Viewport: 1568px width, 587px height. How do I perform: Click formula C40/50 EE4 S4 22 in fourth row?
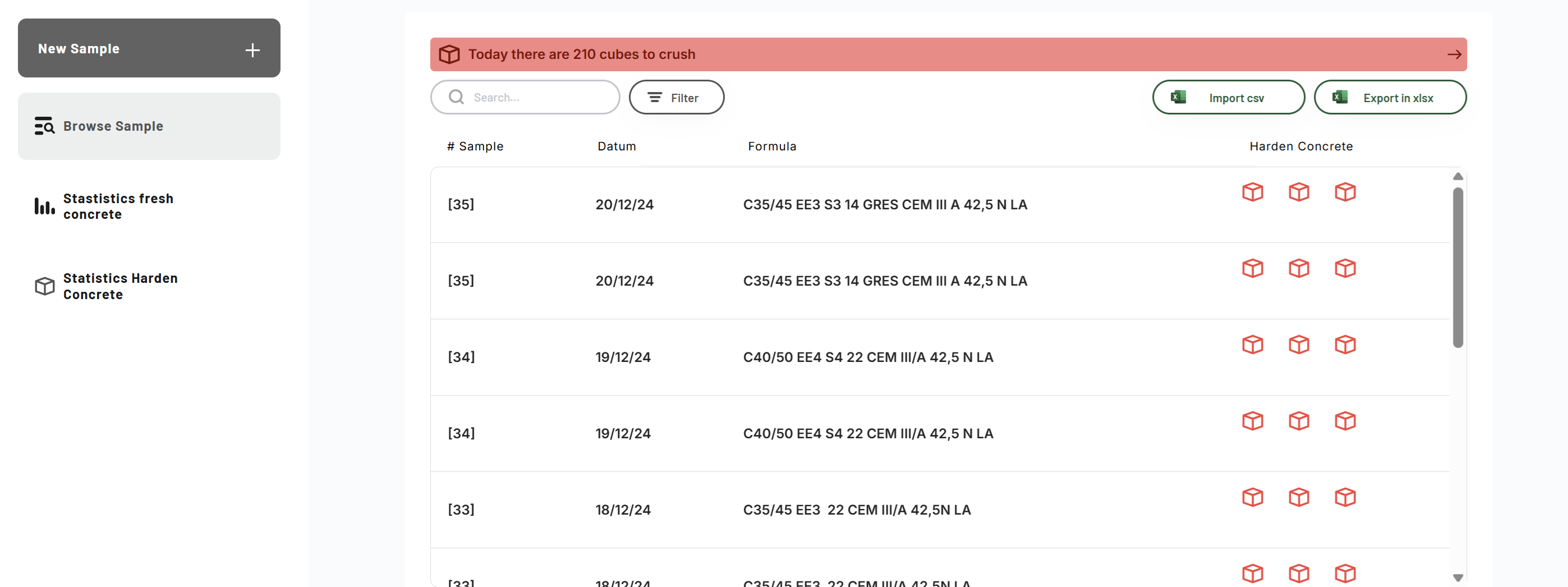[868, 434]
